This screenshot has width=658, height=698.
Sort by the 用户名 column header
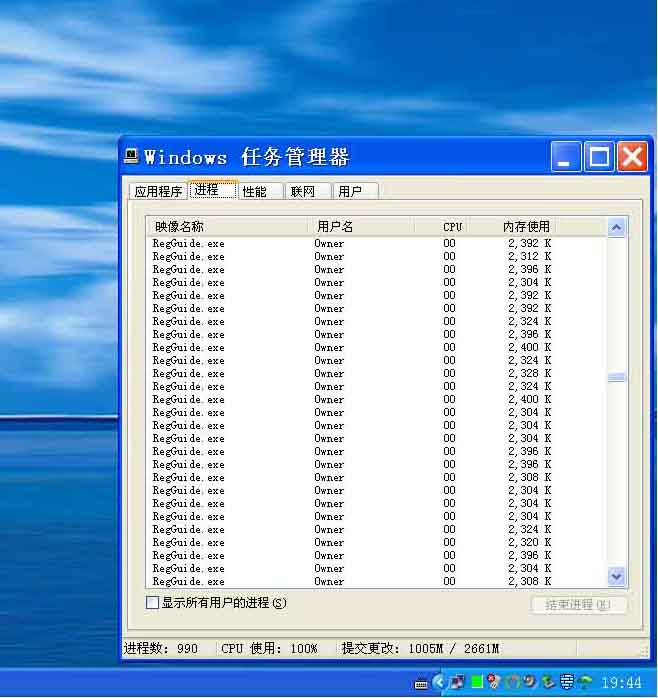[361, 227]
